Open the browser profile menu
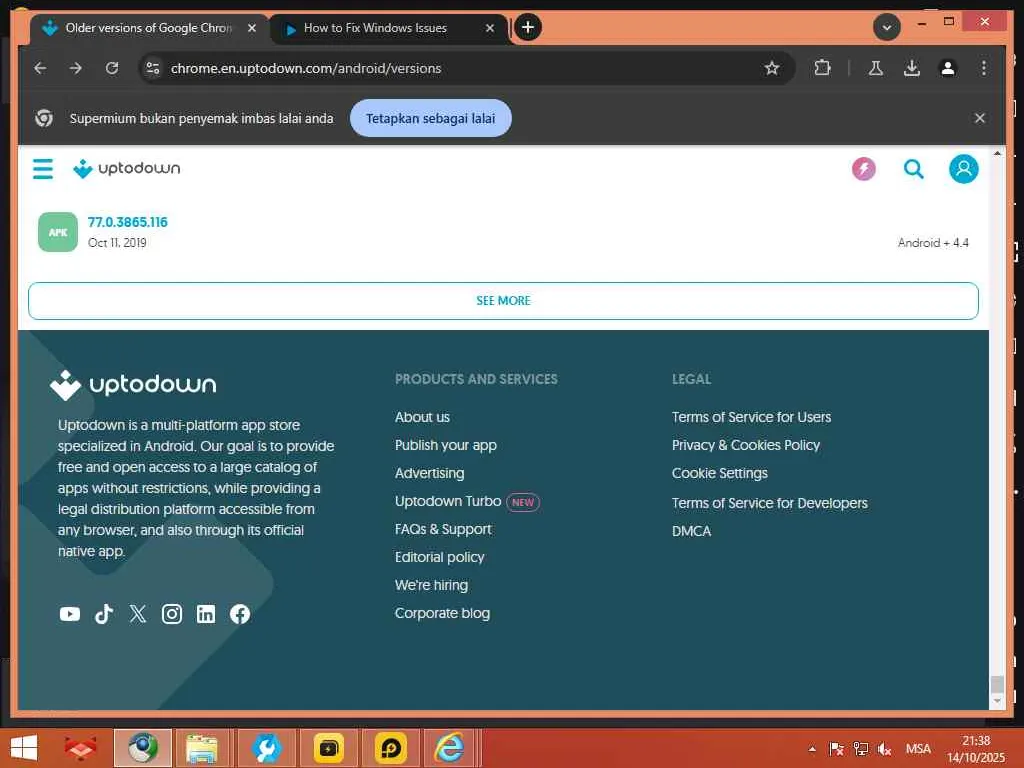 click(948, 68)
